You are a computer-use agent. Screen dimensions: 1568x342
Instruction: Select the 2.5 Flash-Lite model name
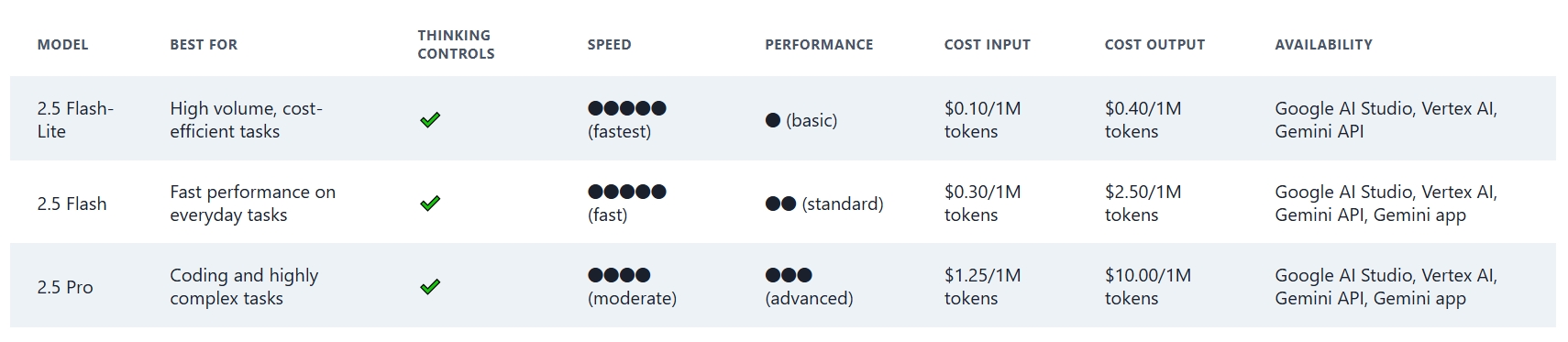pos(75,119)
